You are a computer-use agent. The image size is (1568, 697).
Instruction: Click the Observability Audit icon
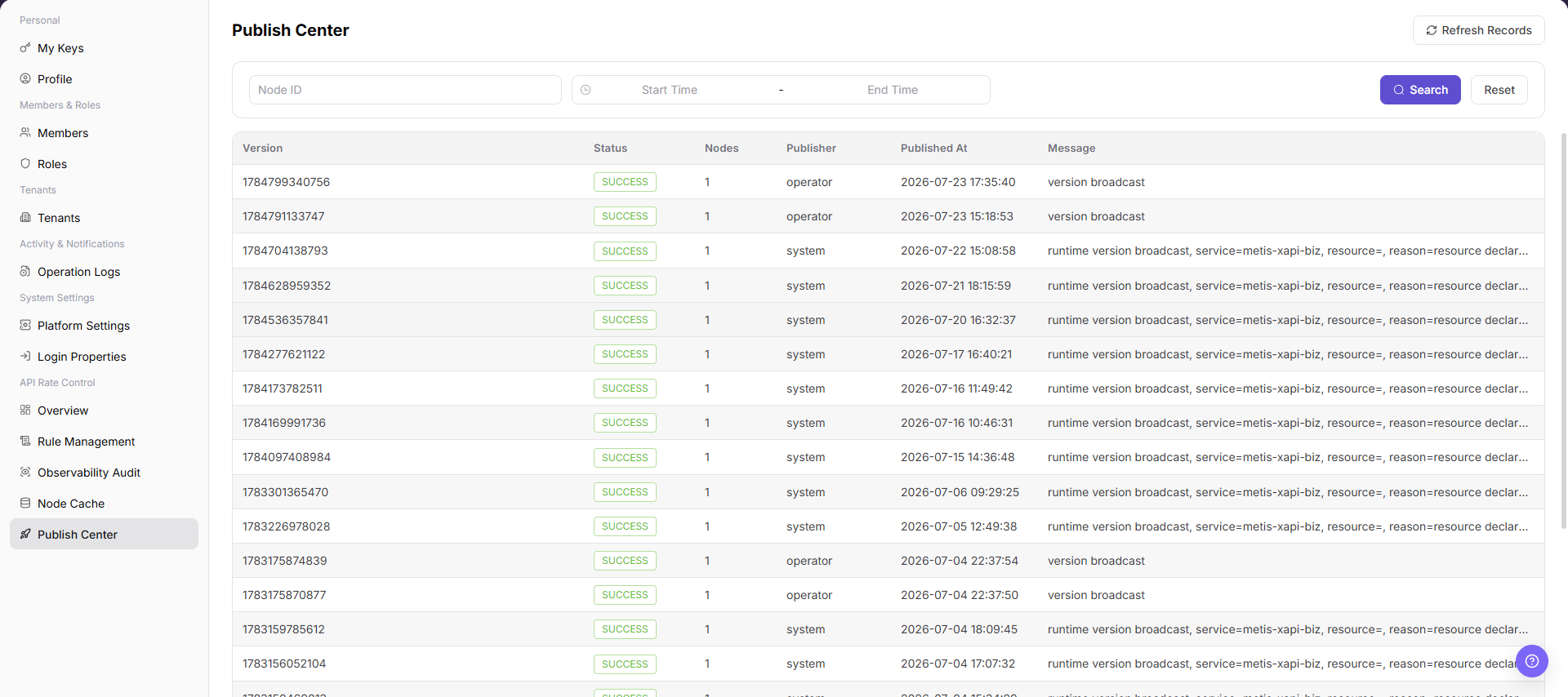(x=25, y=473)
